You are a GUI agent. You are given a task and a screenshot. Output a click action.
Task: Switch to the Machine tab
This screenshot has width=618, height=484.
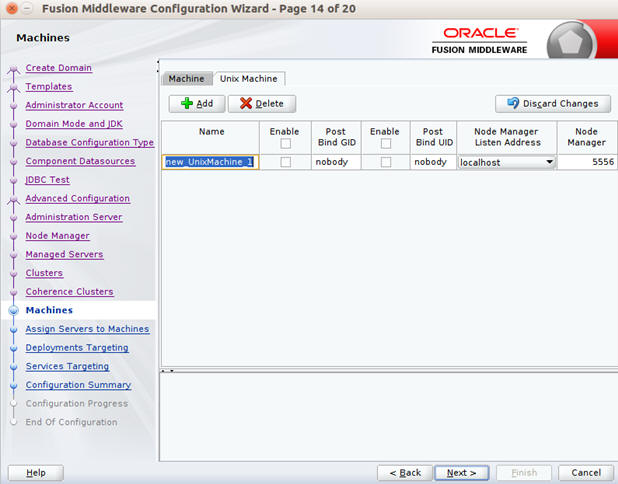187,78
